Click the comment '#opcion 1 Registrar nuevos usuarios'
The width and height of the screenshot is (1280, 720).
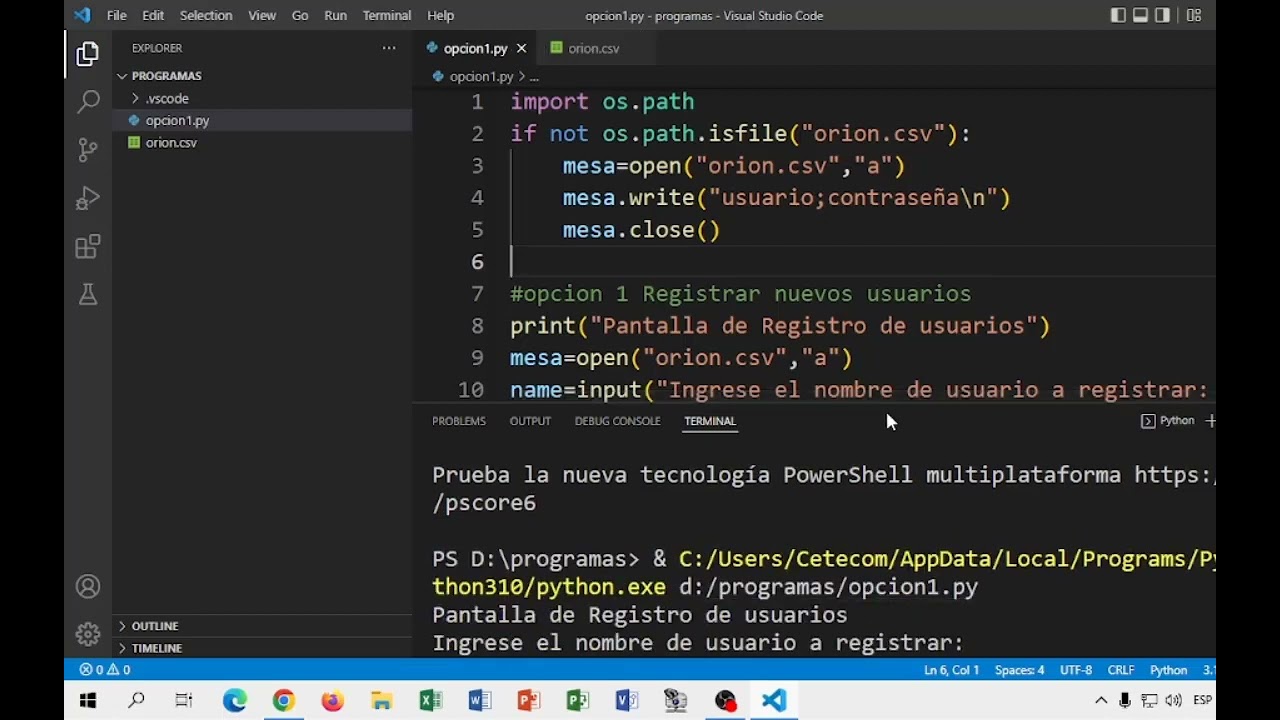coord(741,294)
